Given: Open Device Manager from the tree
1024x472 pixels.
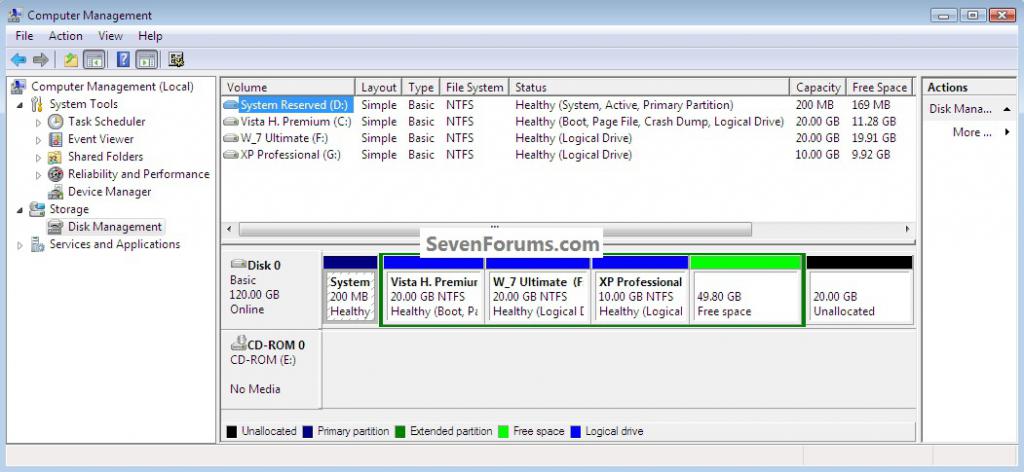Looking at the screenshot, I should click(x=109, y=192).
